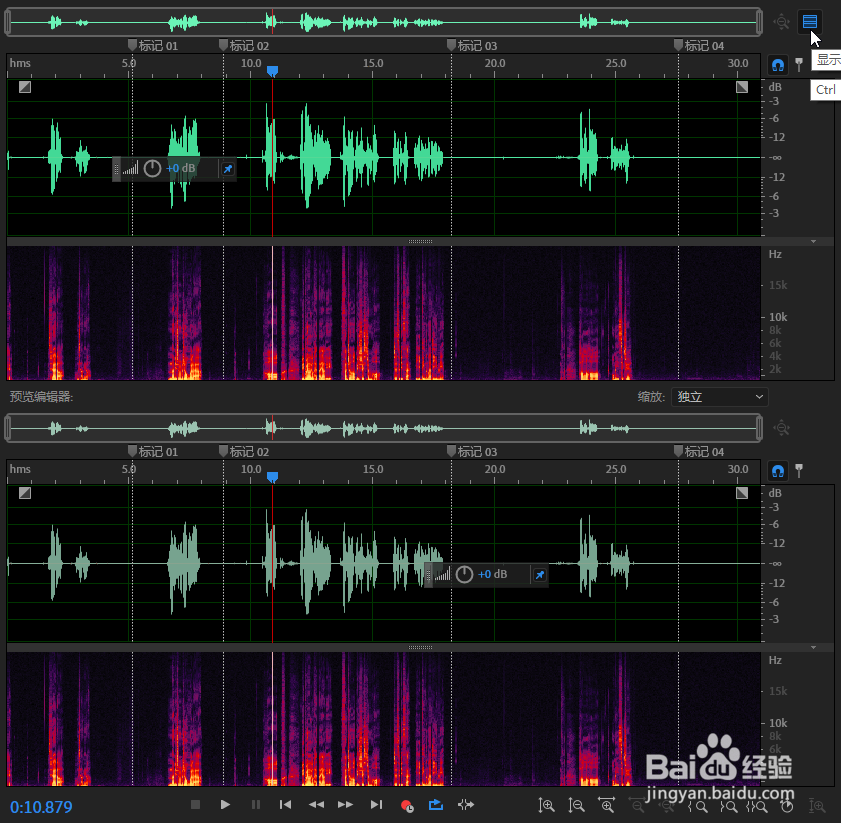841x823 pixels.
Task: Select marker 标记 01 in preview editor
Action: [153, 452]
